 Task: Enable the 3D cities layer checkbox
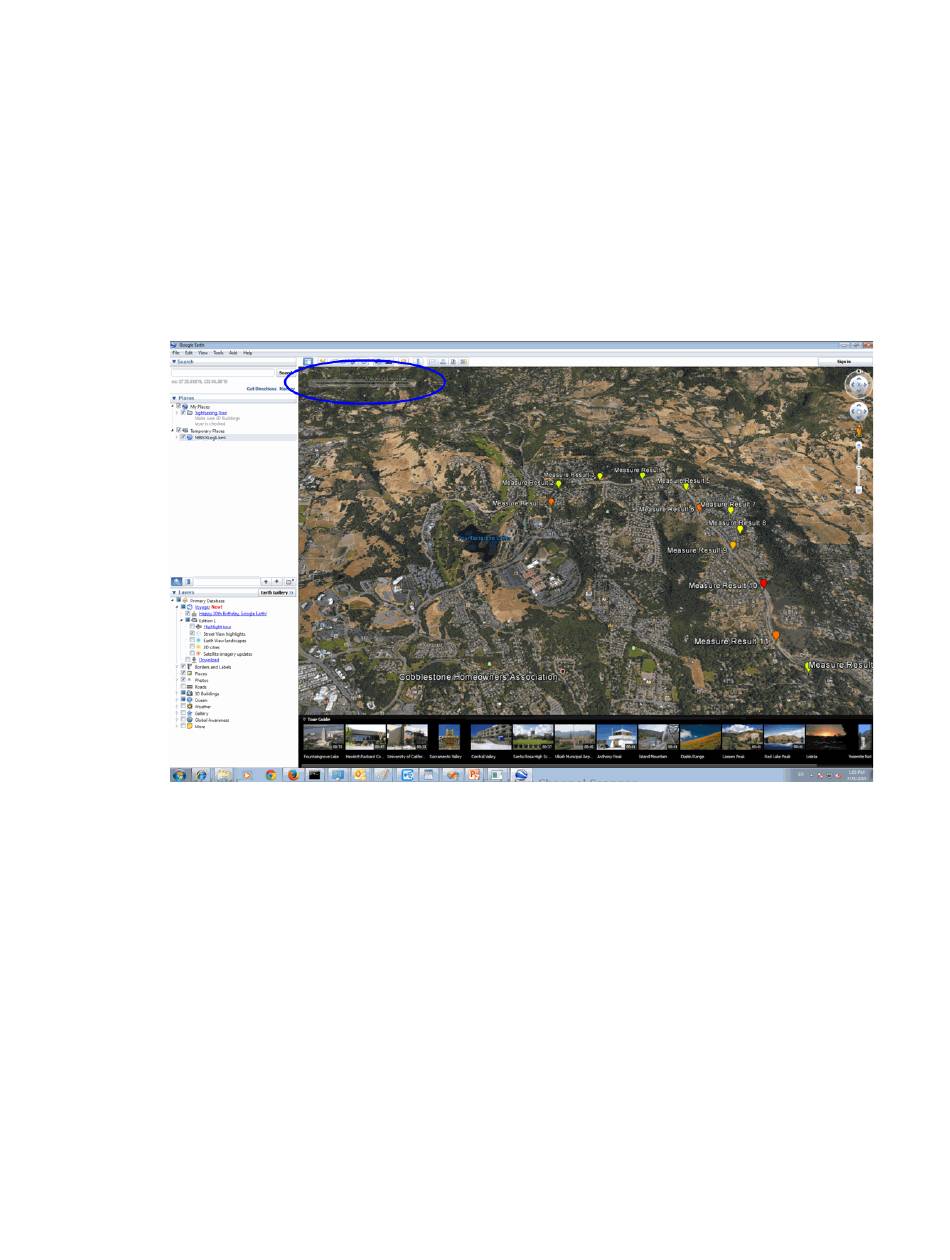tap(192, 647)
